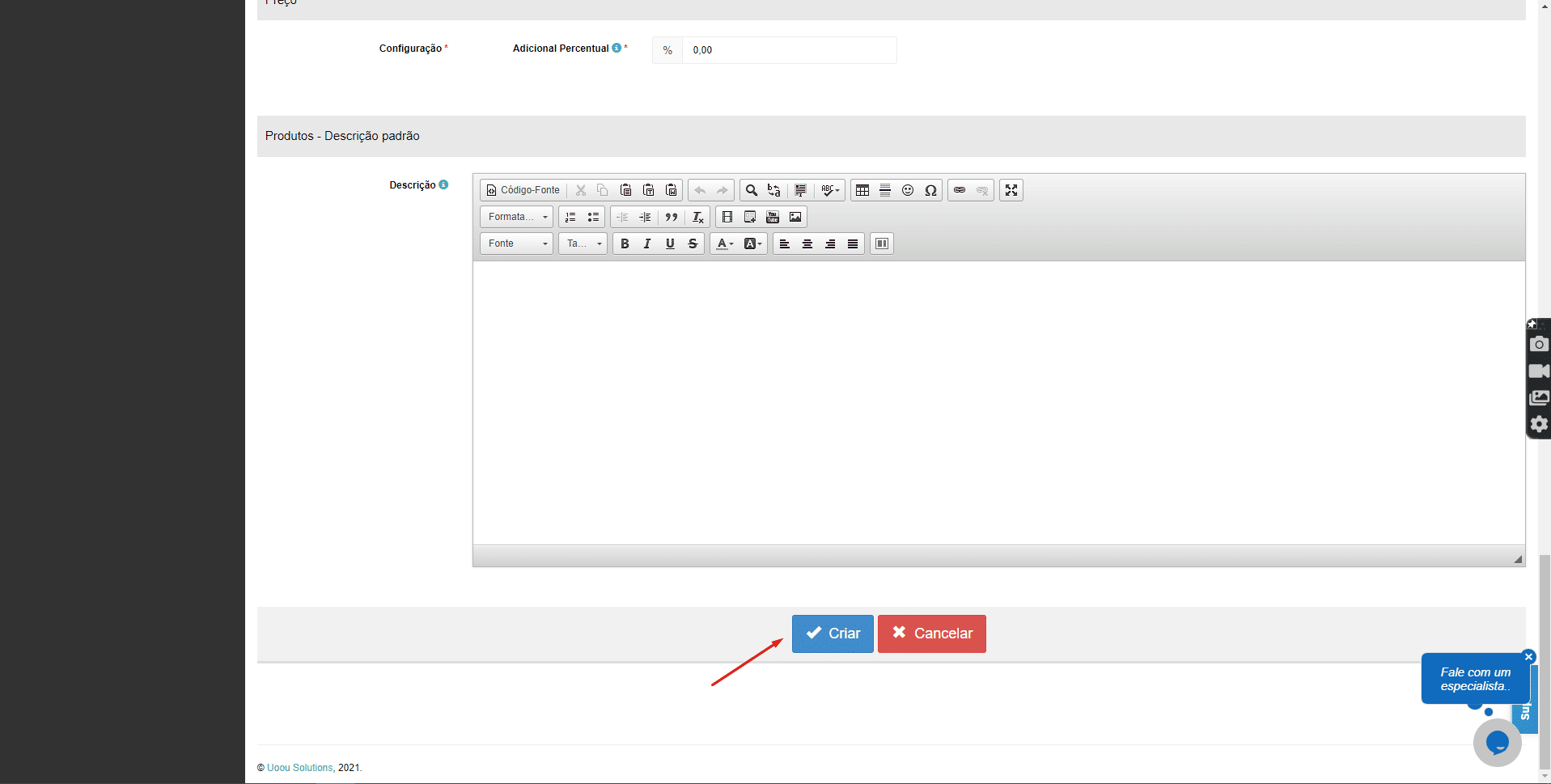Toggle italic formatting
Screen dimensions: 1551x784
(647, 244)
